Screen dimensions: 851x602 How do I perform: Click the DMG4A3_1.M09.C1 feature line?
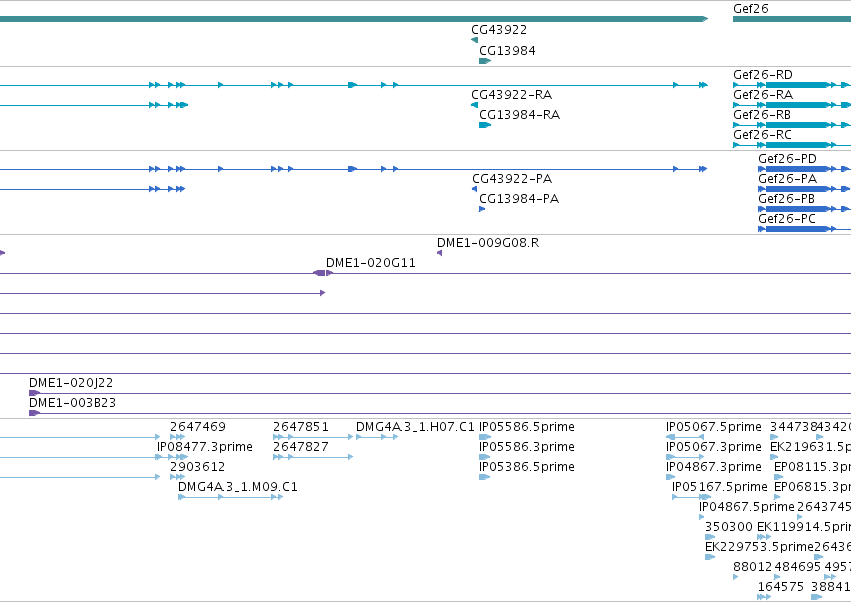(231, 497)
